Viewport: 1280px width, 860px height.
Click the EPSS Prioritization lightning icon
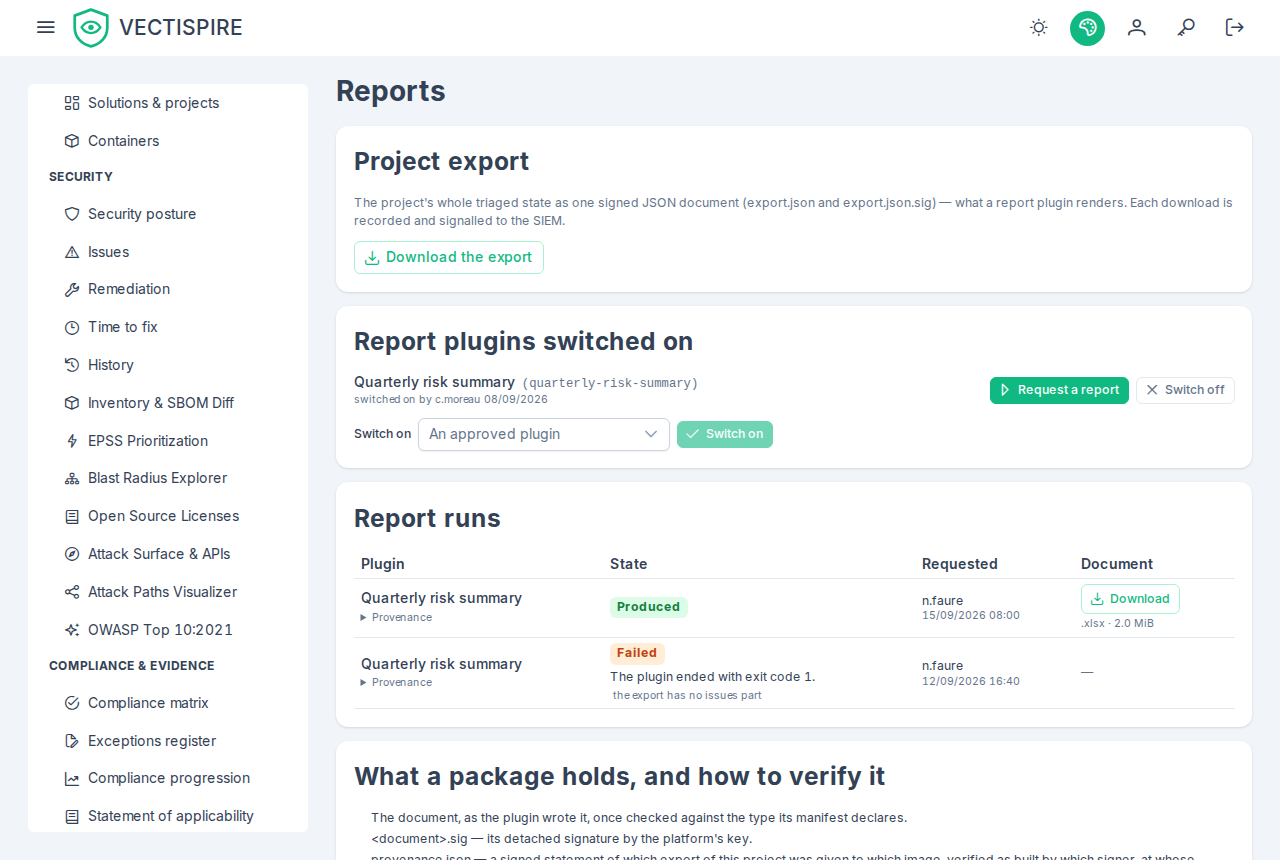click(72, 441)
